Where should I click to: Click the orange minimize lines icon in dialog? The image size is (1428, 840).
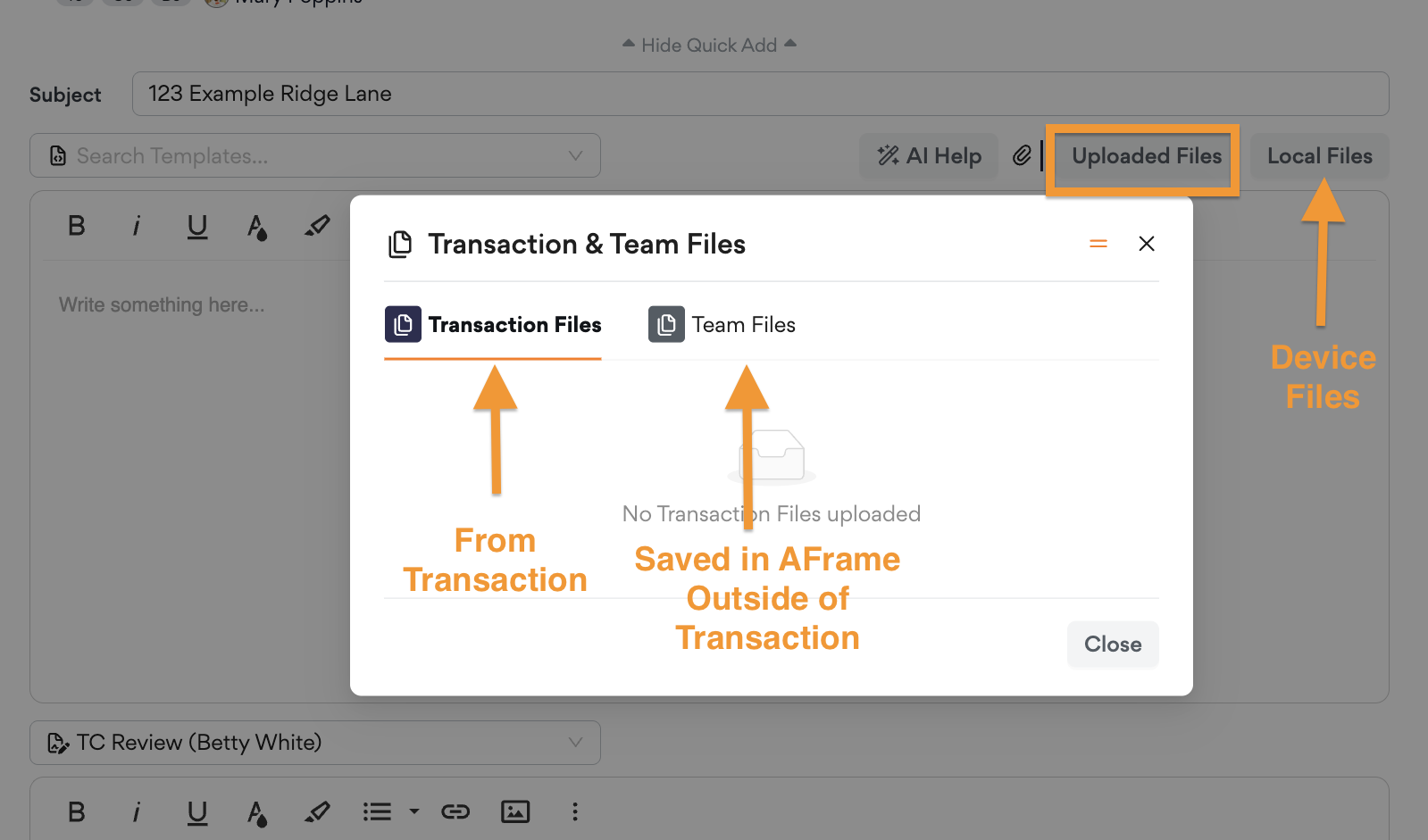click(1098, 244)
